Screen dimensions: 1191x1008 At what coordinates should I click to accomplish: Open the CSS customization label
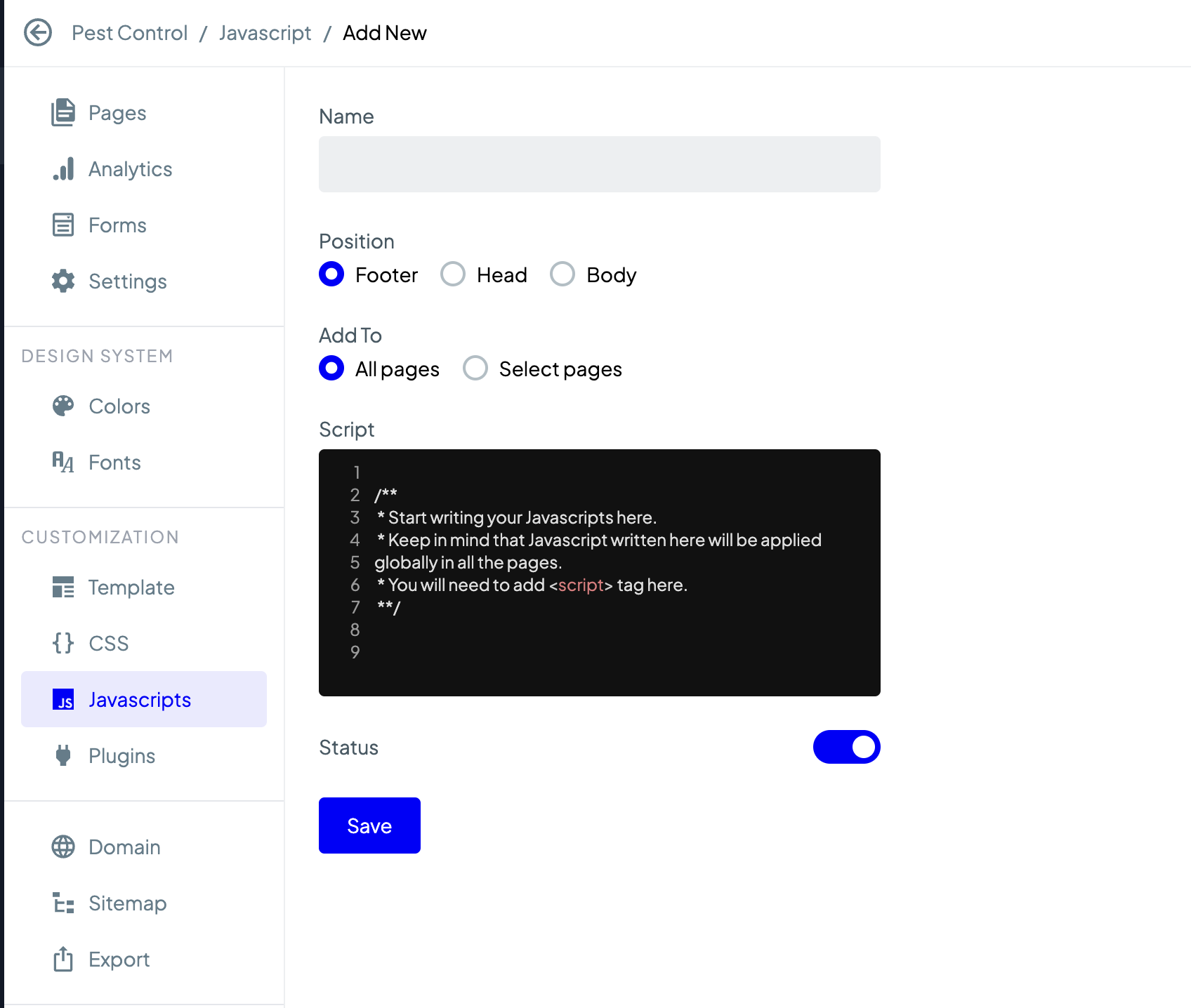click(x=109, y=644)
